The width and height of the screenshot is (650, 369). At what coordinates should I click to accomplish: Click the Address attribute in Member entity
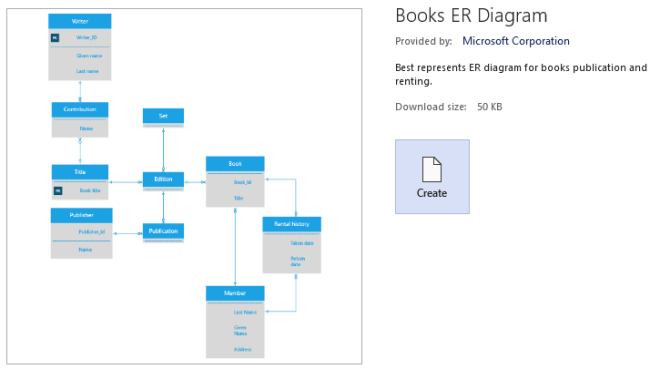[x=243, y=350]
